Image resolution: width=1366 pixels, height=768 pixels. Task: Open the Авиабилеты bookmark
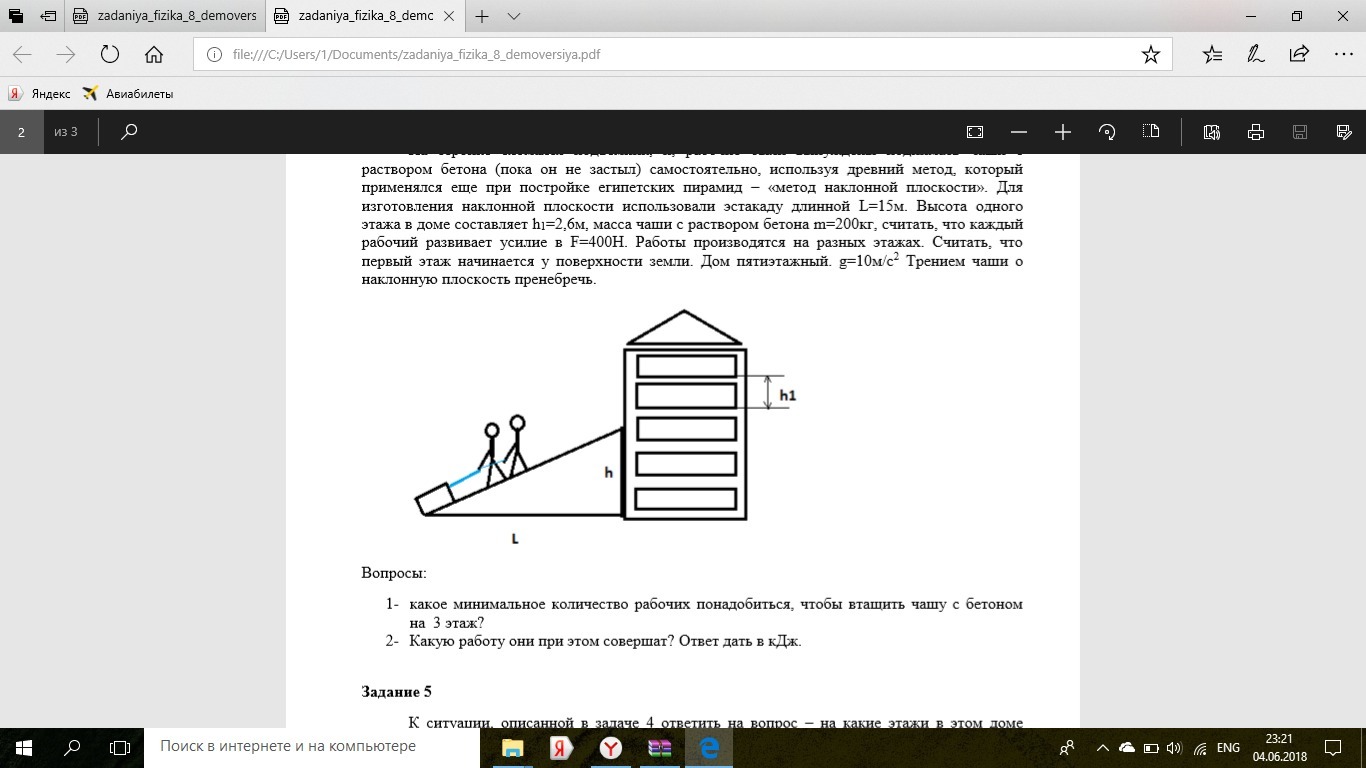point(128,93)
